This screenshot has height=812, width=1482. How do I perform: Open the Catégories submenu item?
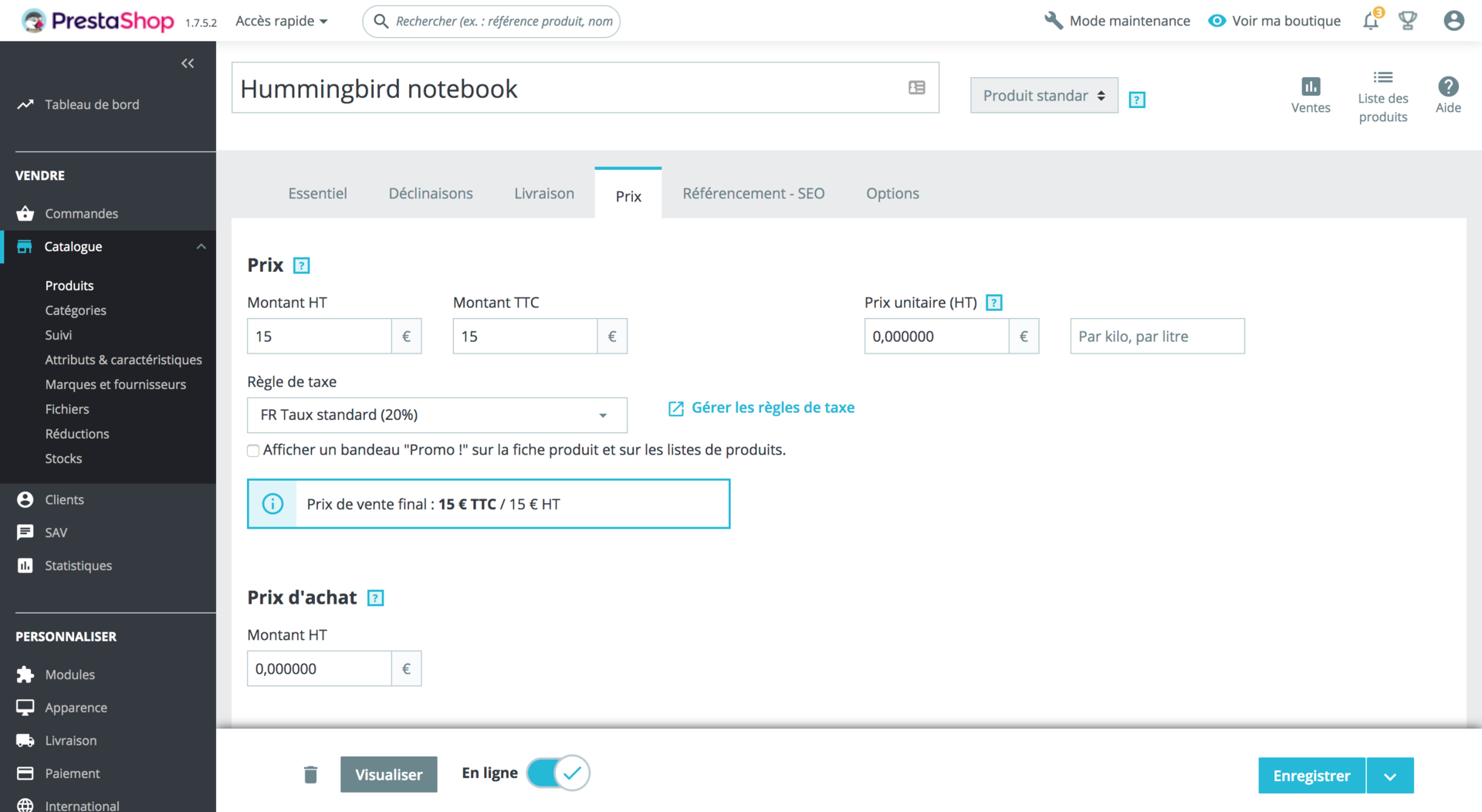(76, 310)
